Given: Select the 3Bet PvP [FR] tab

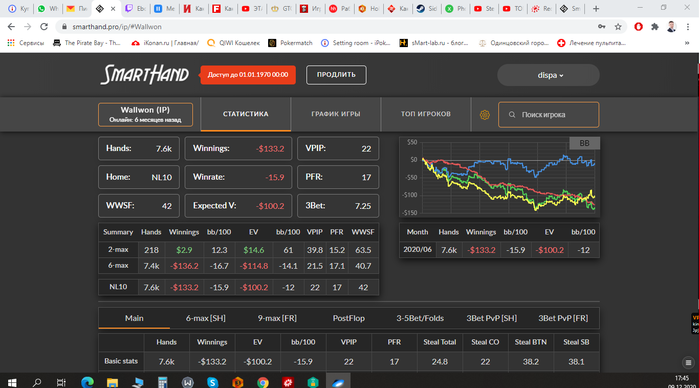Looking at the screenshot, I should [x=563, y=318].
